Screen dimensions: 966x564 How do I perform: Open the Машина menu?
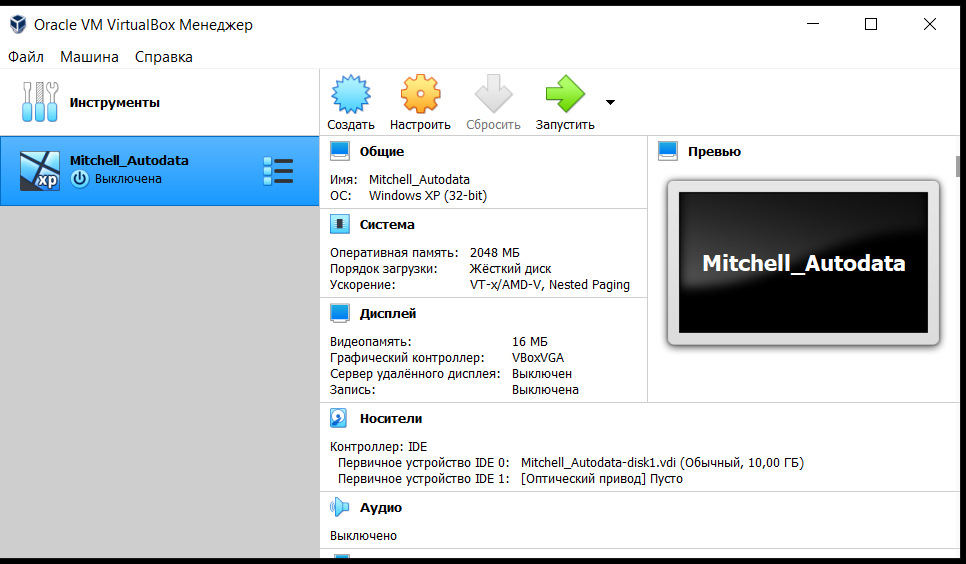tap(89, 57)
